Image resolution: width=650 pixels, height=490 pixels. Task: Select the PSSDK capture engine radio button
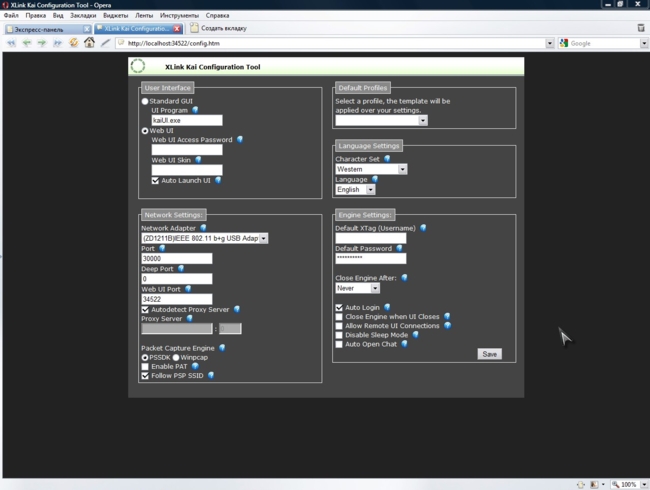[145, 357]
